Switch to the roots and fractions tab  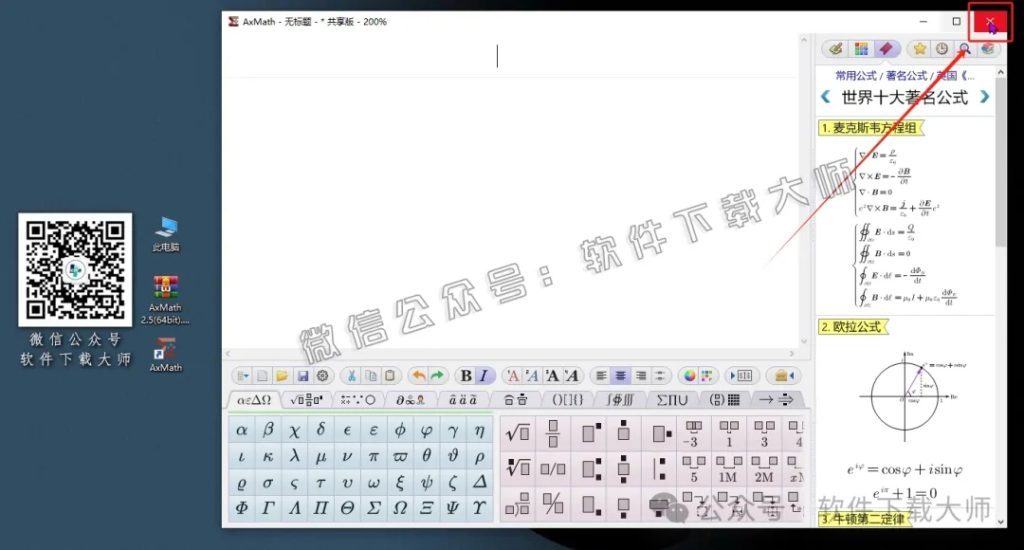[306, 400]
